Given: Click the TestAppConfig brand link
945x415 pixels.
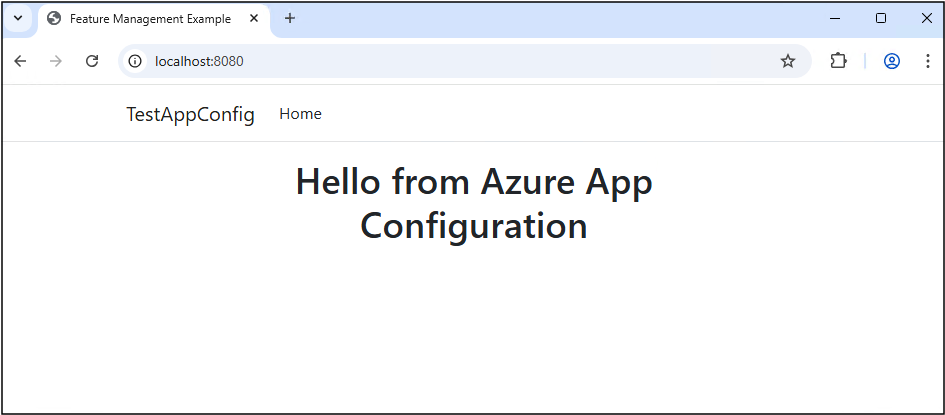Looking at the screenshot, I should tap(190, 115).
